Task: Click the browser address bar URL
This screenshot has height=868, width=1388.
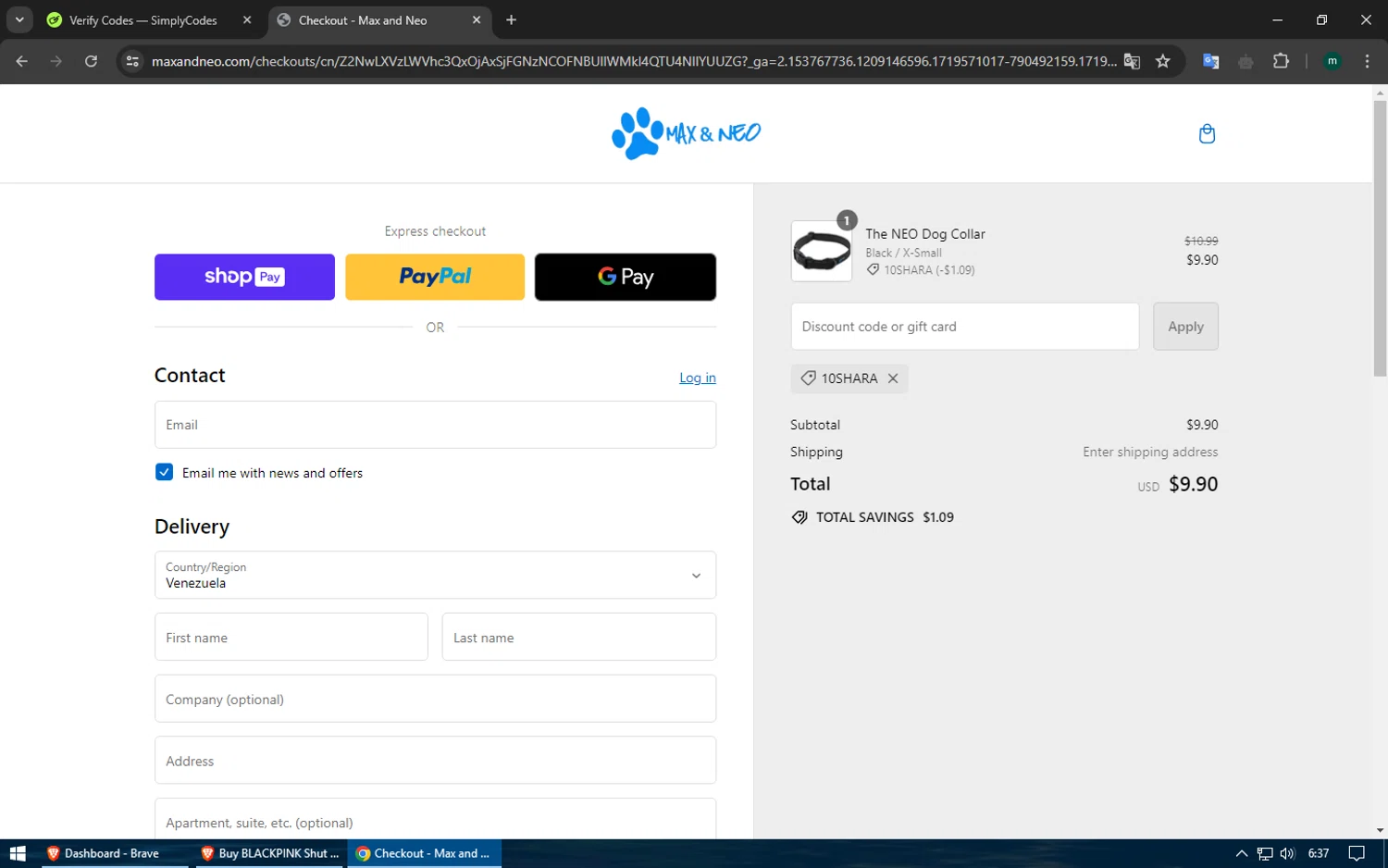Action: (634, 61)
